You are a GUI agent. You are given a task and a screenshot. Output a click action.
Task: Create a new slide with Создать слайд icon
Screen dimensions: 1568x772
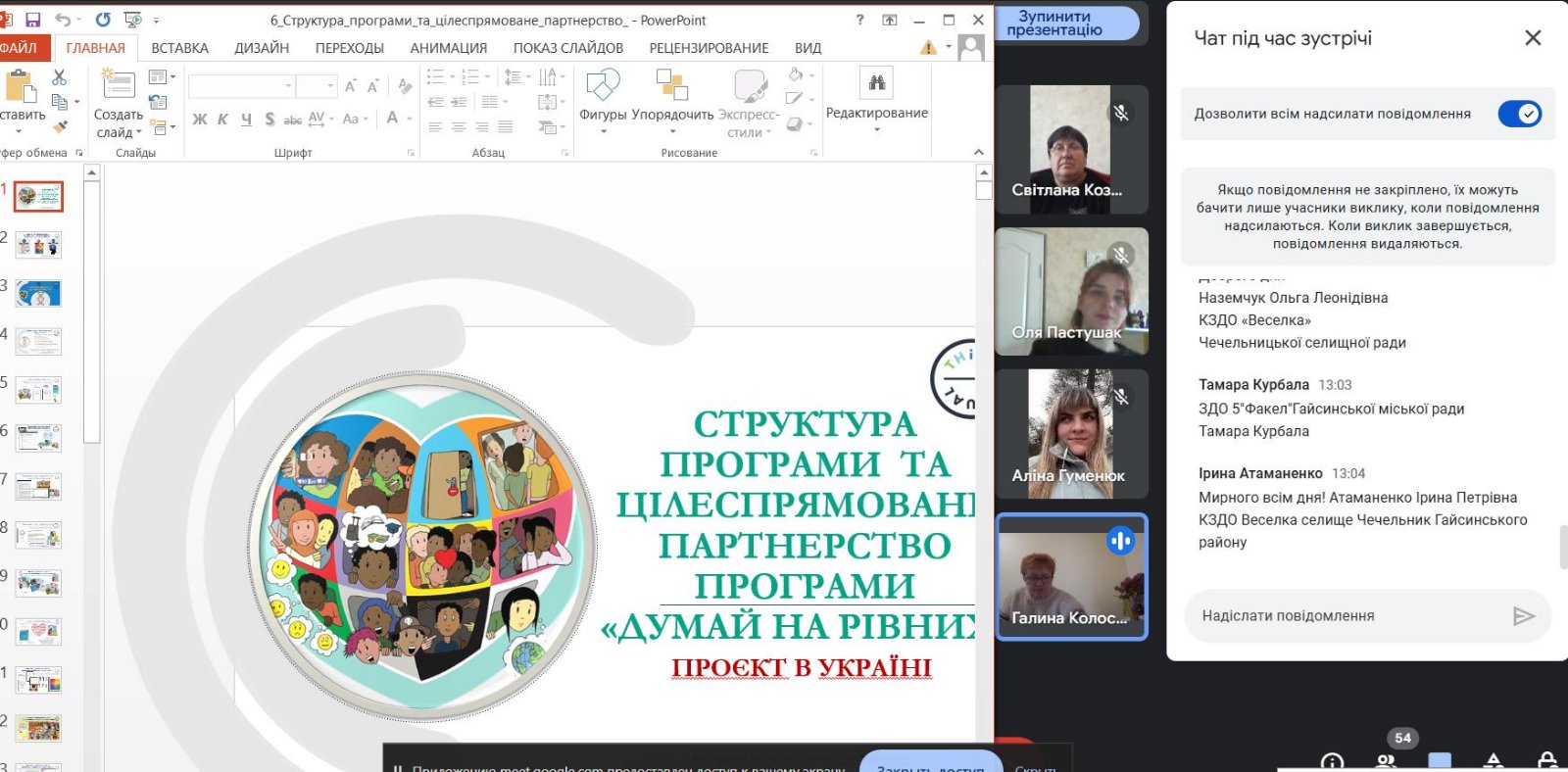(x=118, y=85)
